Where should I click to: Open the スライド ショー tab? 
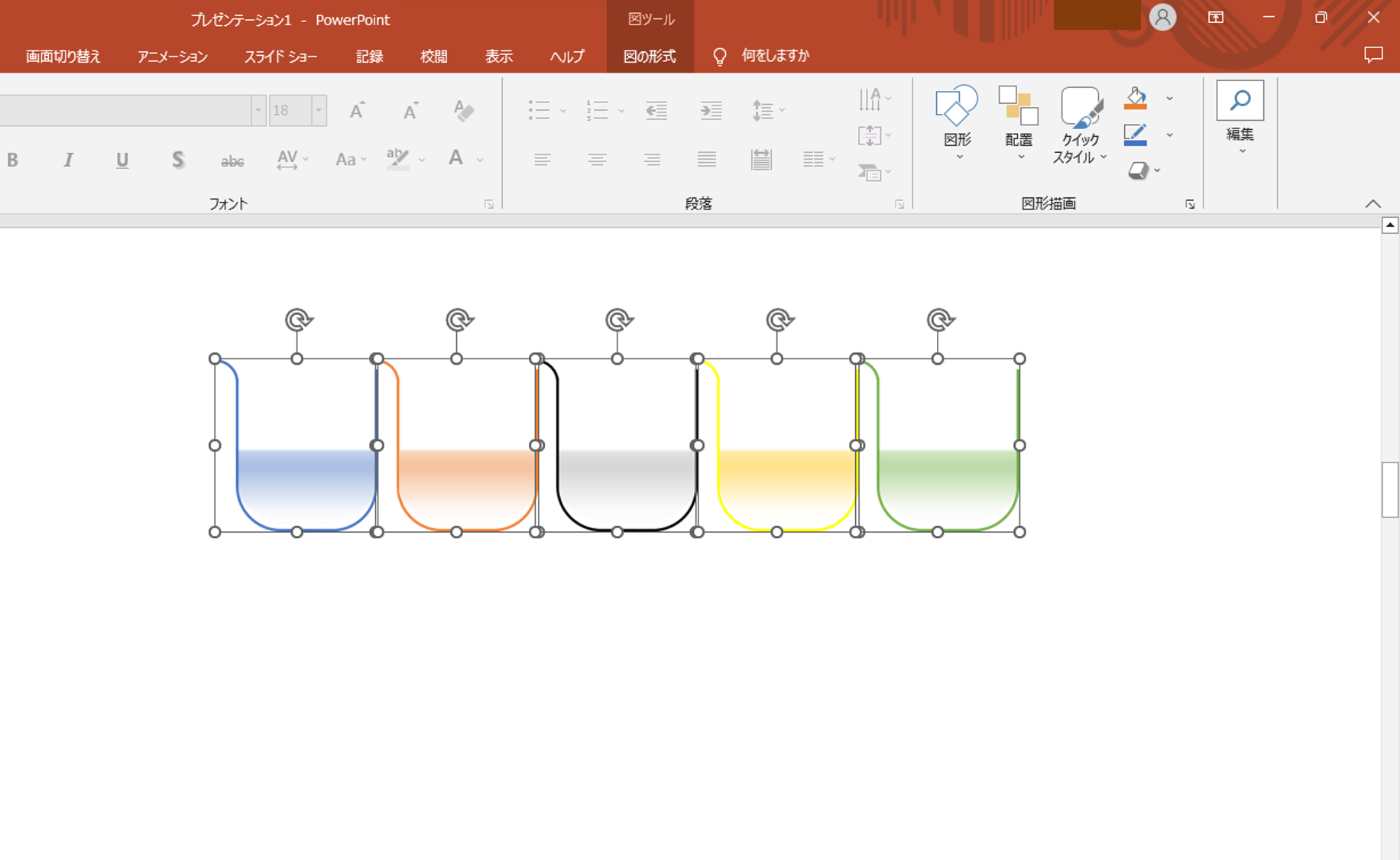pos(280,56)
